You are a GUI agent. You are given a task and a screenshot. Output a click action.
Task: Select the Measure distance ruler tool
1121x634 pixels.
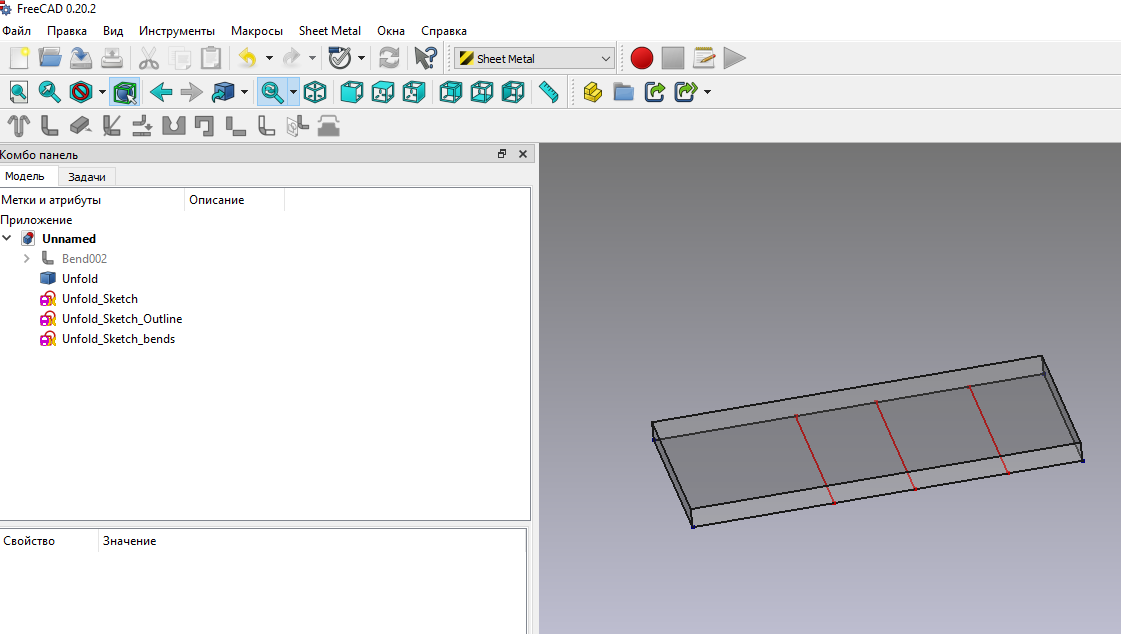point(548,93)
